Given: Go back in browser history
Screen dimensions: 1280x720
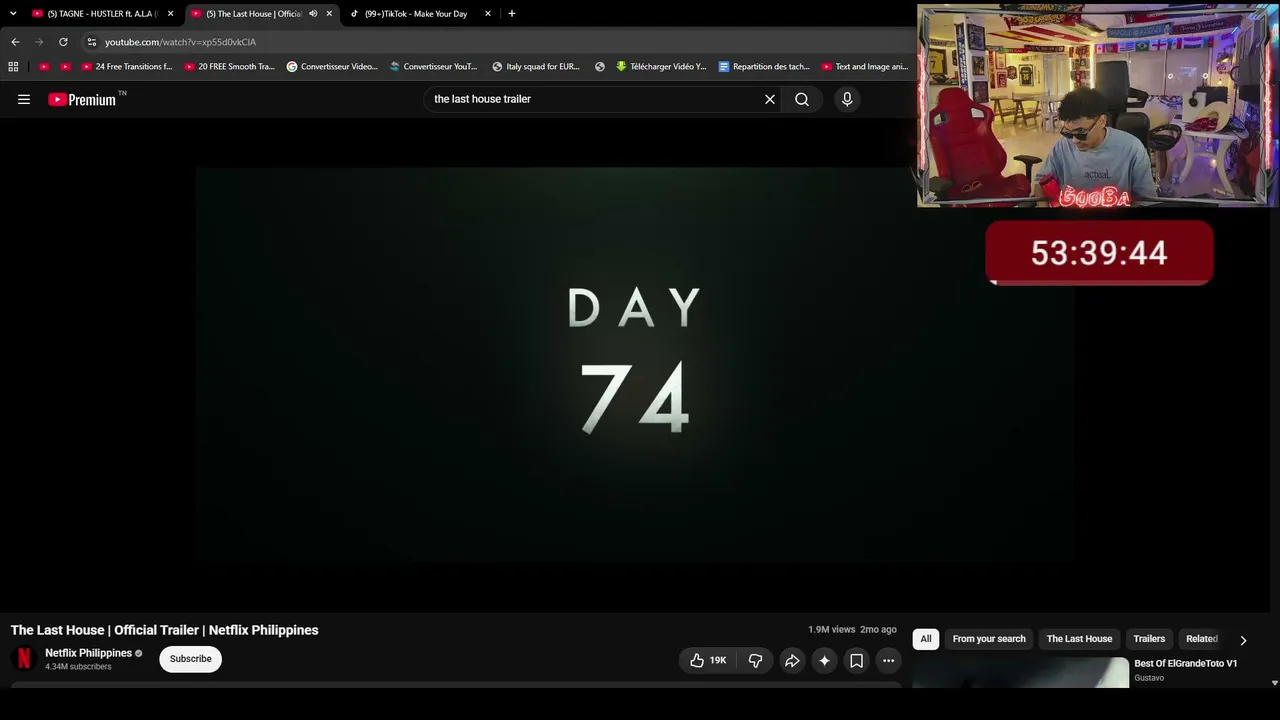Looking at the screenshot, I should tap(15, 42).
